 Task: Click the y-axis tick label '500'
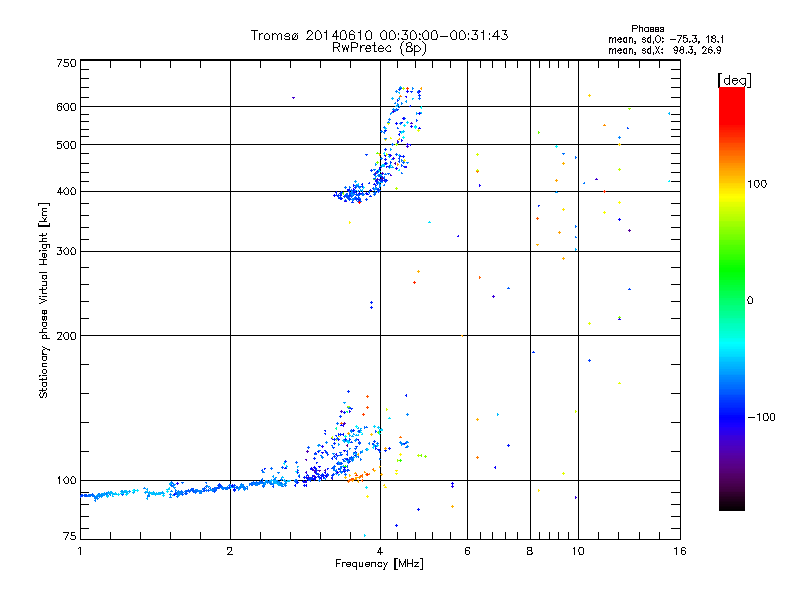[66, 145]
